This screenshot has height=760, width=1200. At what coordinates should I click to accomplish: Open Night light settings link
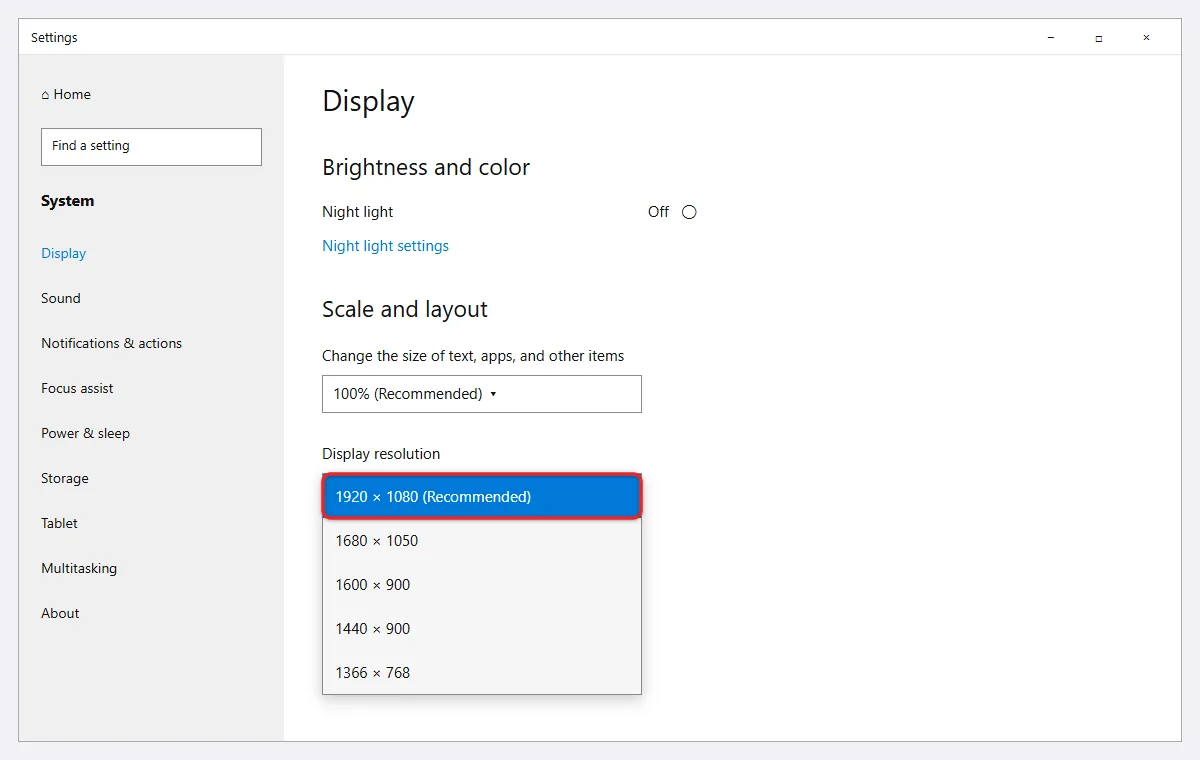tap(385, 246)
